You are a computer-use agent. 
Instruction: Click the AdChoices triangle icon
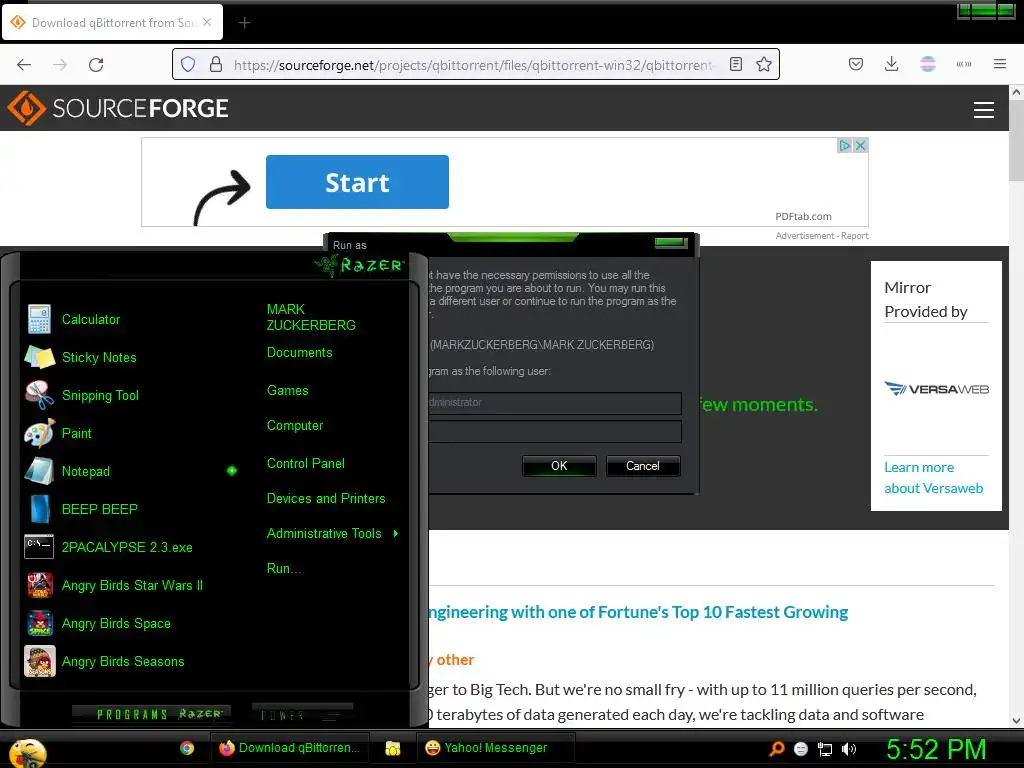coord(844,145)
